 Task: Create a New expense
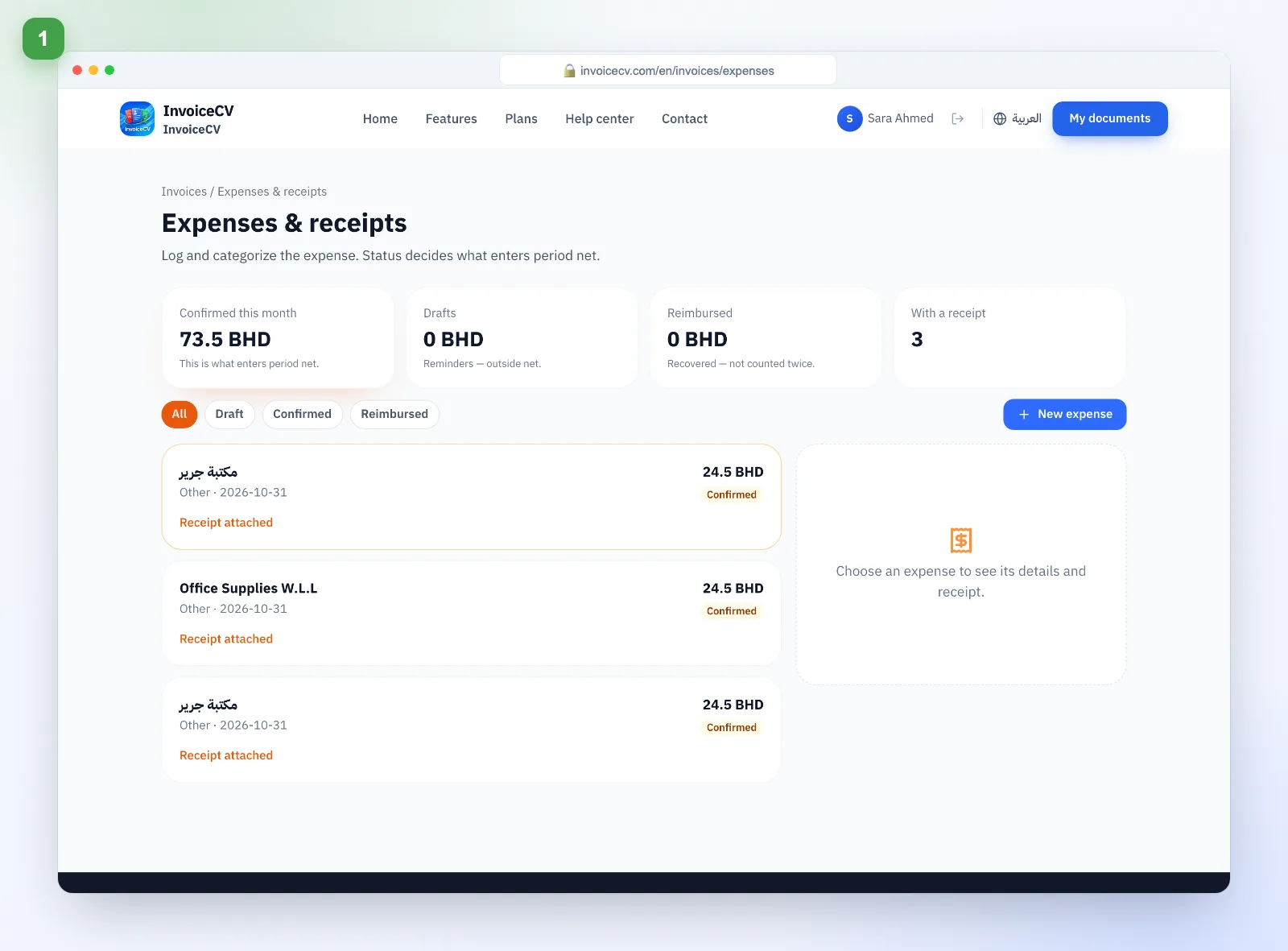pyautogui.click(x=1064, y=414)
